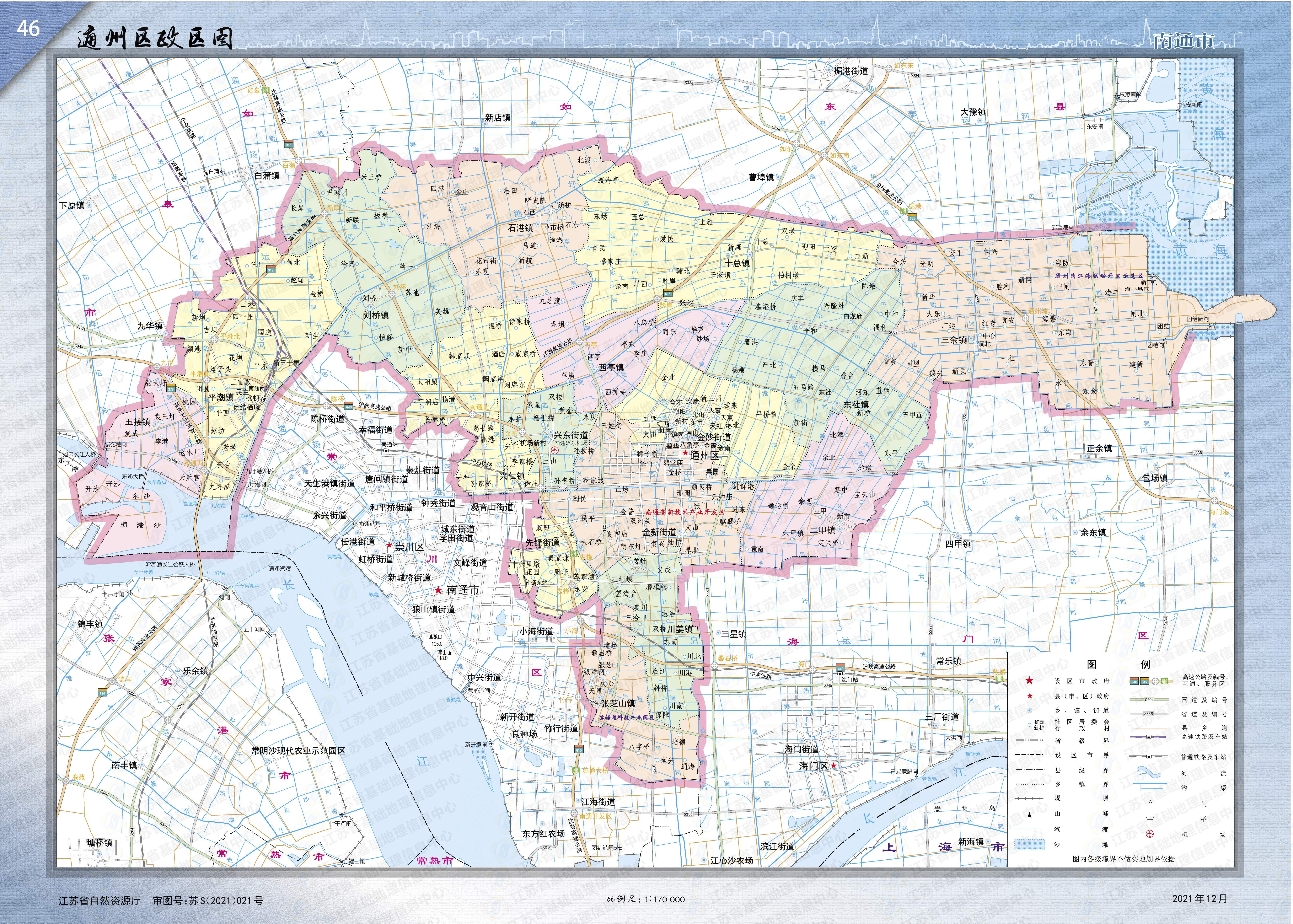
Task: Click the 三厂街道 label
Action: pyautogui.click(x=942, y=717)
